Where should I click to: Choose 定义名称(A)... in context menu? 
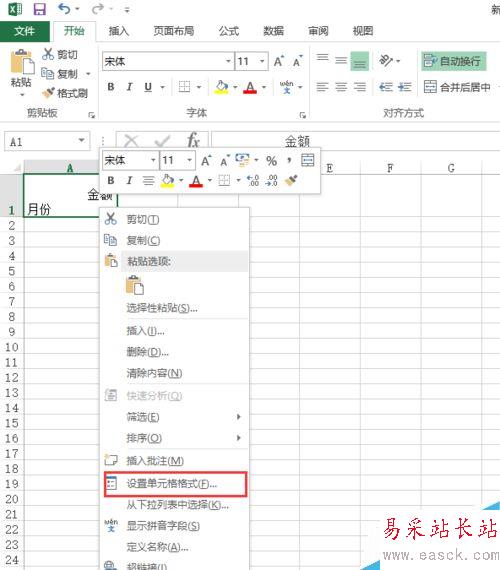tap(175, 547)
